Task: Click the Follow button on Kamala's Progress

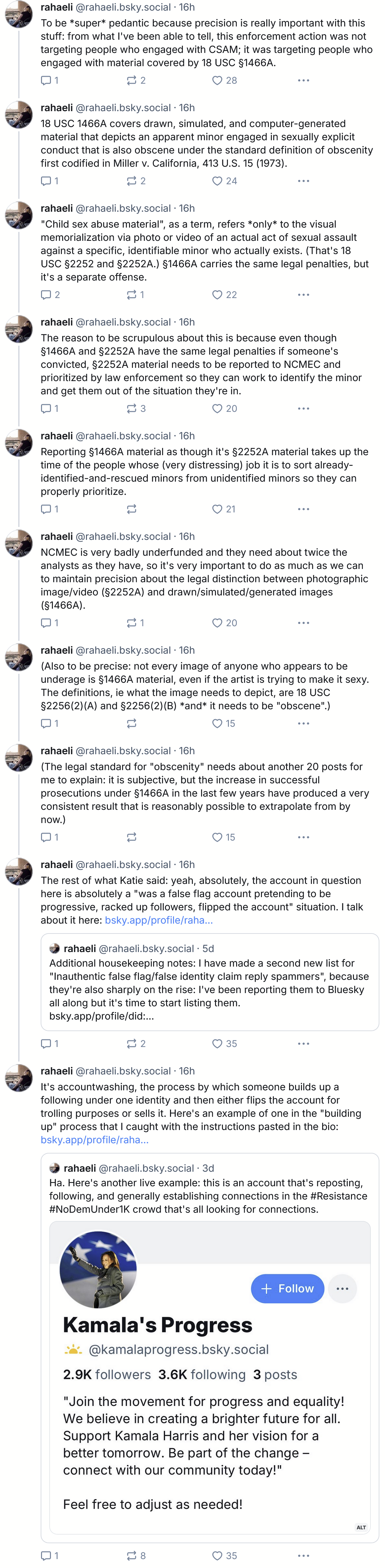Action: [287, 1288]
